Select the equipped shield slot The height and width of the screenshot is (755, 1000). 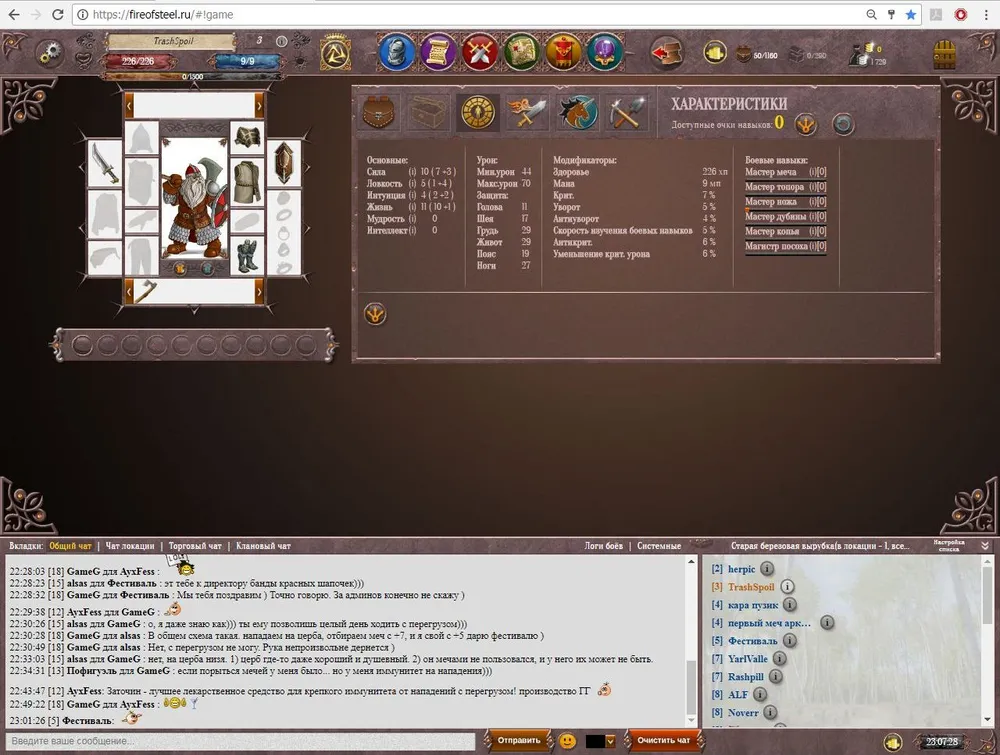[284, 163]
